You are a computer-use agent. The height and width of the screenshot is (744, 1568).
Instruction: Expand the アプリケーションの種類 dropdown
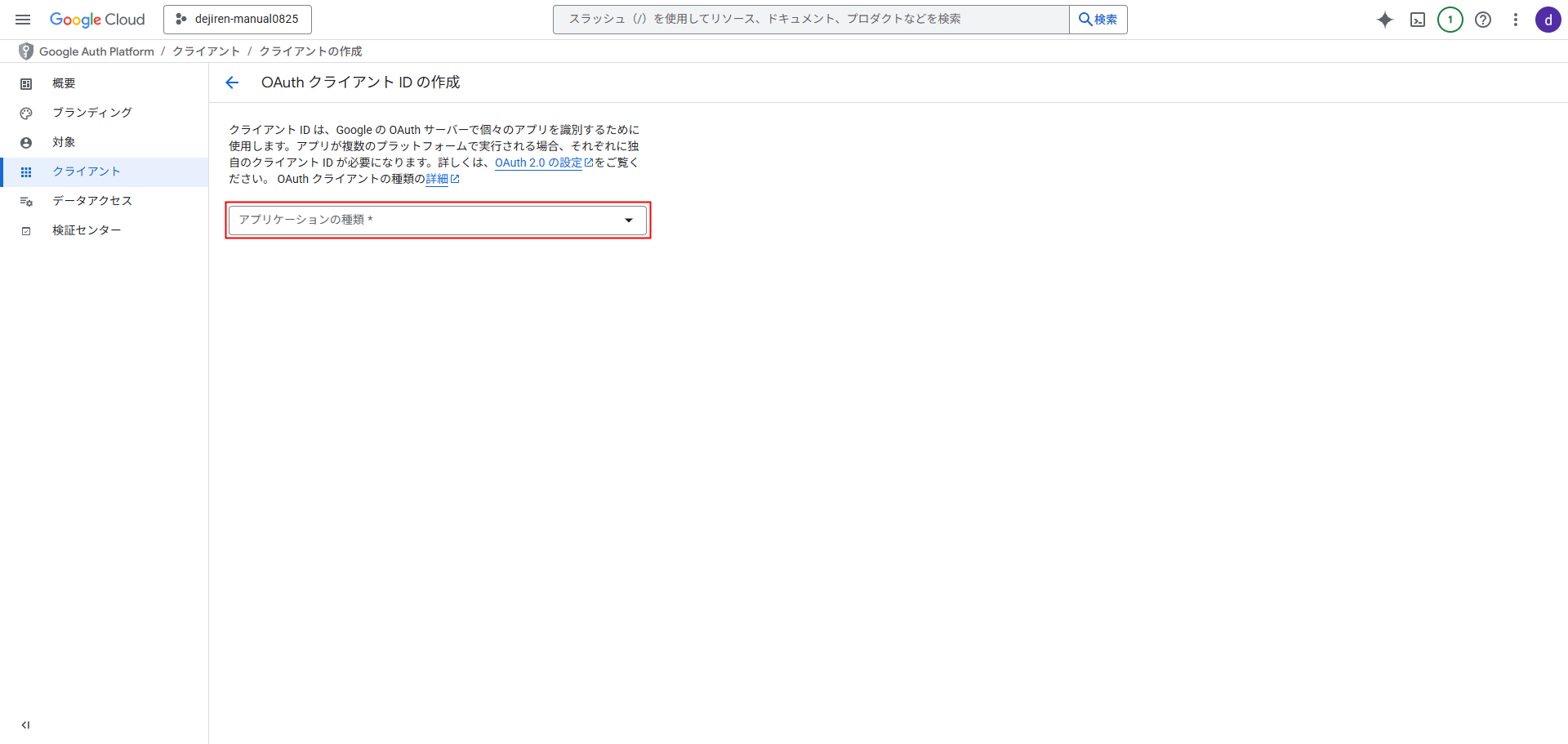coord(438,221)
